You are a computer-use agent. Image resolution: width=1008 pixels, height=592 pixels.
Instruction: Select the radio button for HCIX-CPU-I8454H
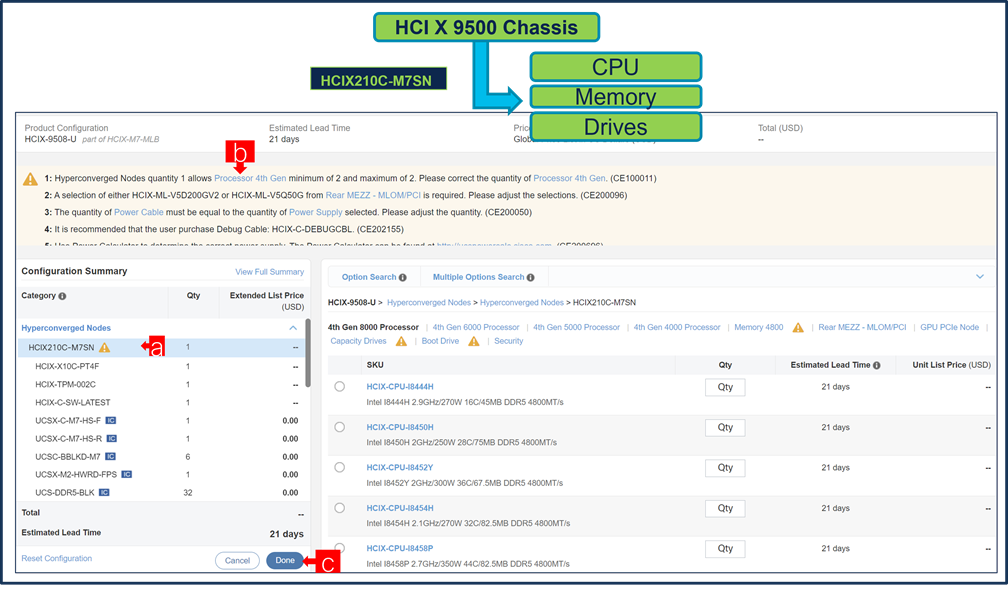pyautogui.click(x=339, y=508)
